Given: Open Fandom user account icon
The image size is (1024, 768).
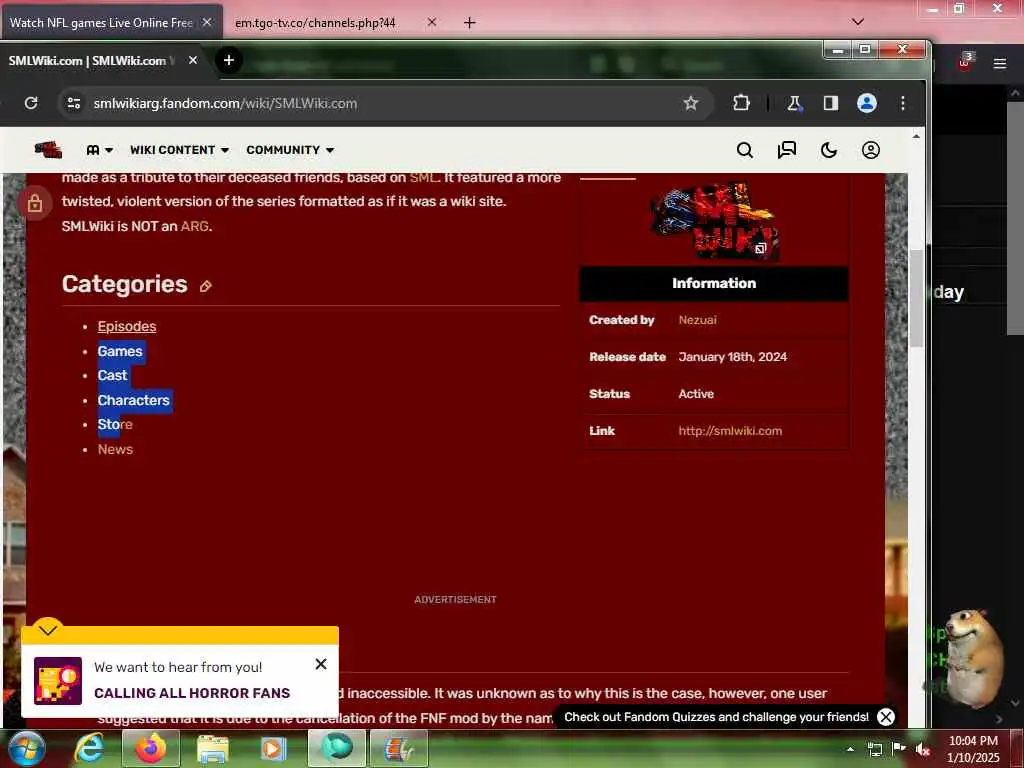Looking at the screenshot, I should tap(871, 150).
